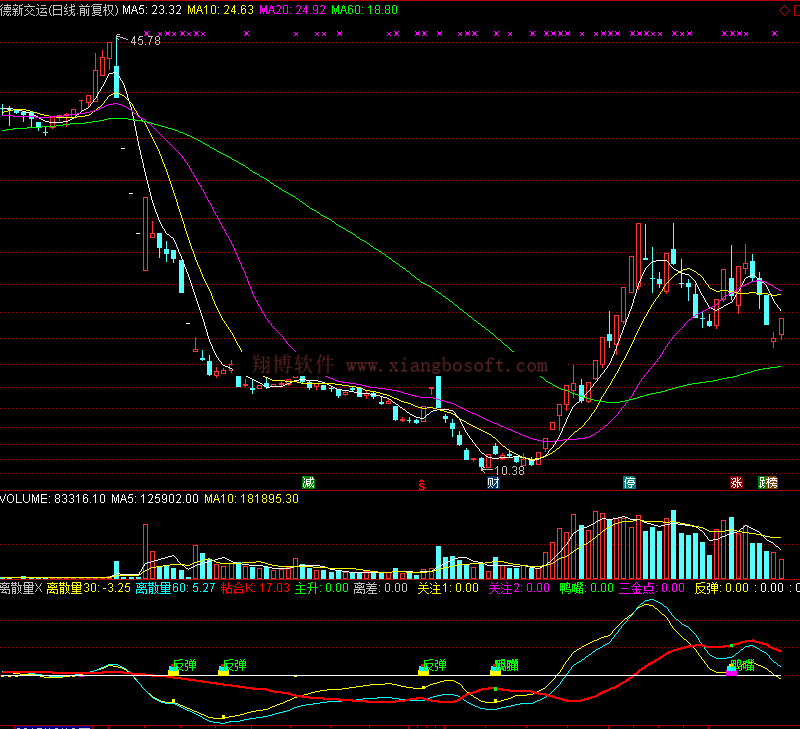Image resolution: width=800 pixels, height=729 pixels.
Task: Click the 离差: 0.00 value
Action: [x=381, y=588]
